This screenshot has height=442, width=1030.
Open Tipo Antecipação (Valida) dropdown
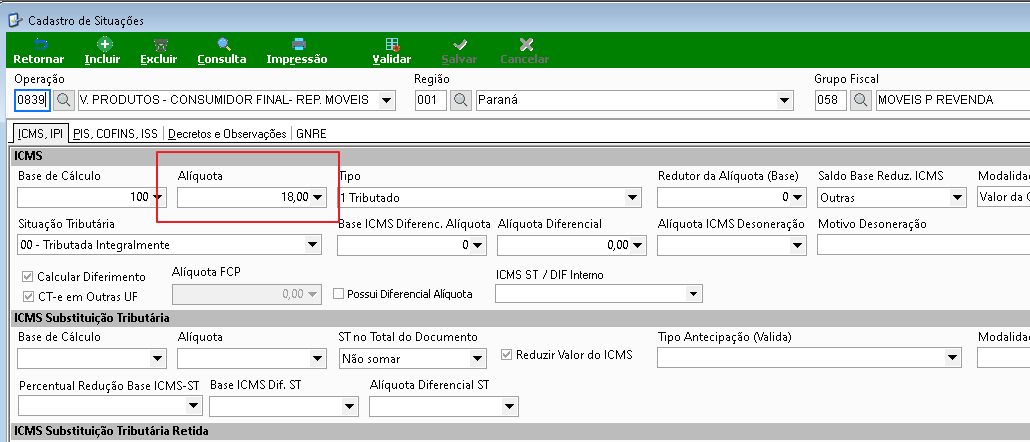click(953, 358)
